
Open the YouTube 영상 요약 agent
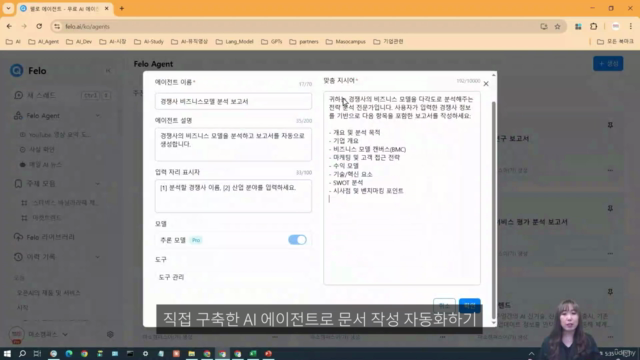[x=59, y=135]
